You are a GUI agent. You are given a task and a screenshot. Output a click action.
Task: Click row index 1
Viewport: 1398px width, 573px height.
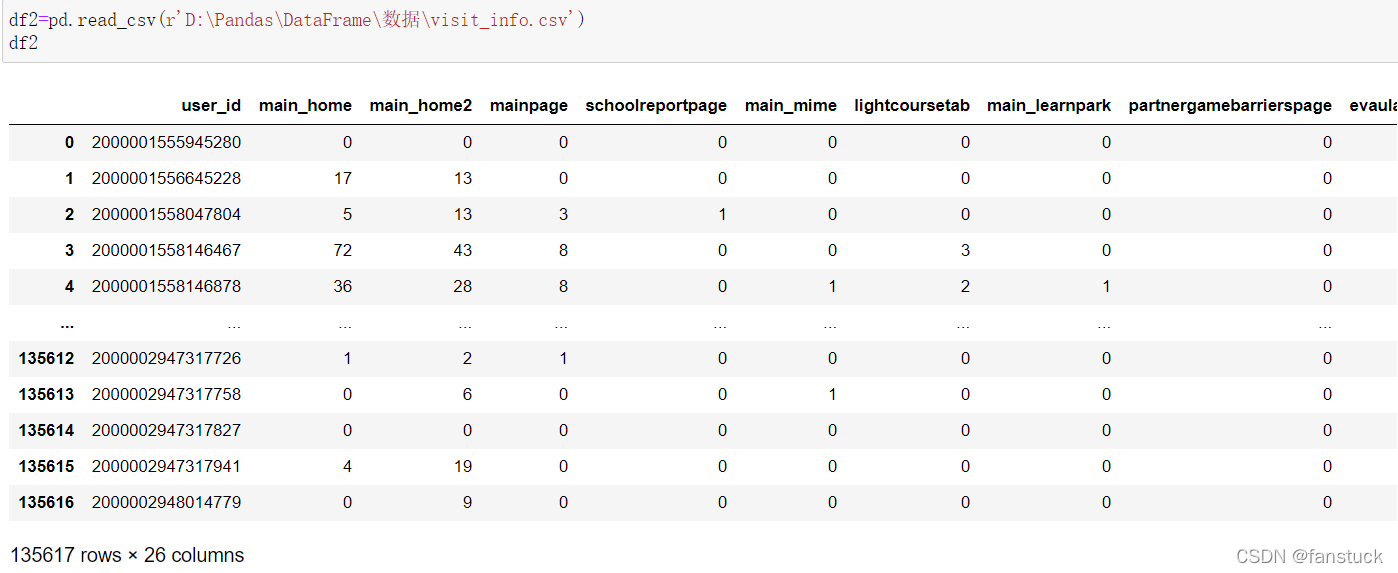(x=69, y=178)
